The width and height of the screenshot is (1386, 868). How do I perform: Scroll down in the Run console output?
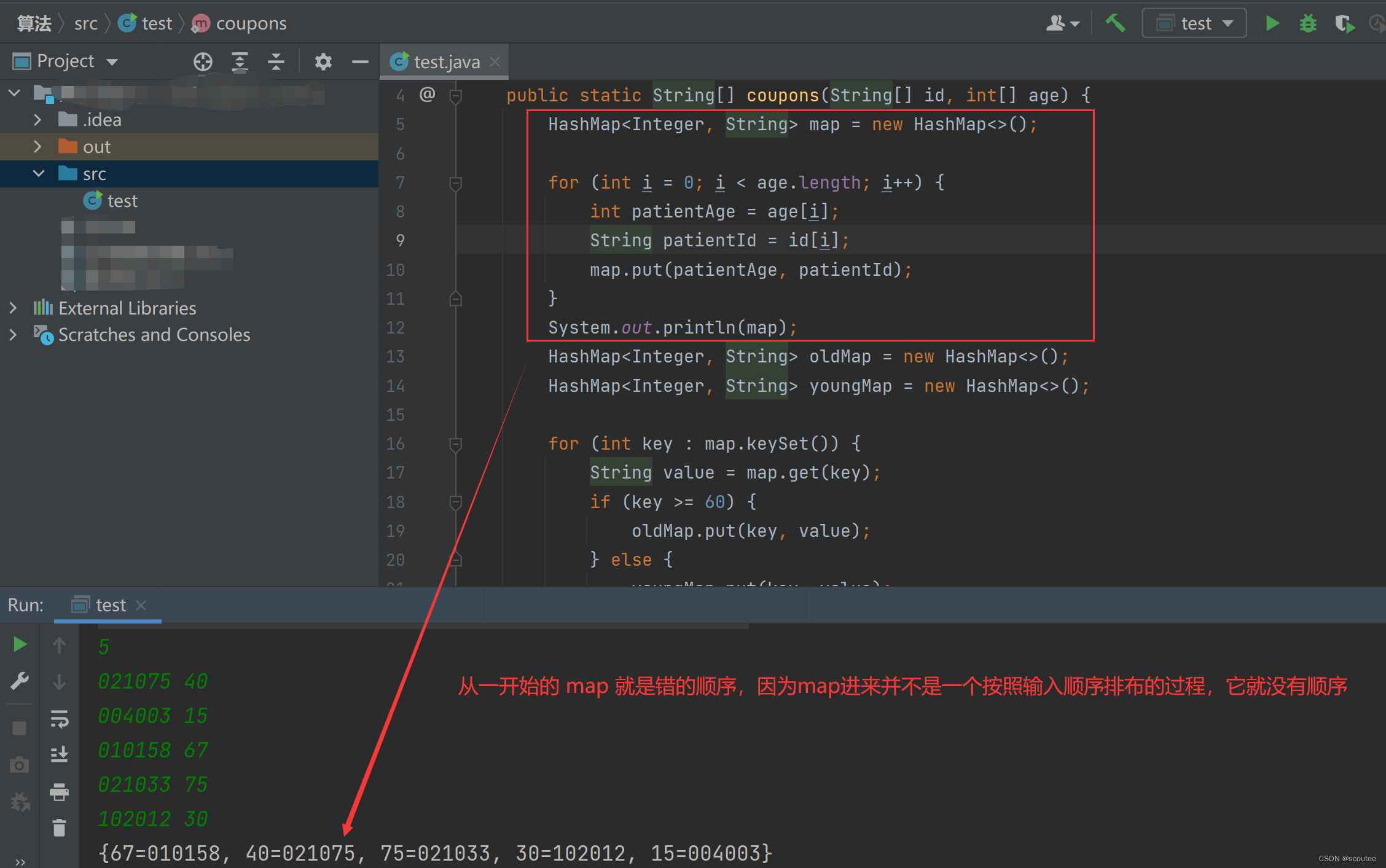pos(57,680)
